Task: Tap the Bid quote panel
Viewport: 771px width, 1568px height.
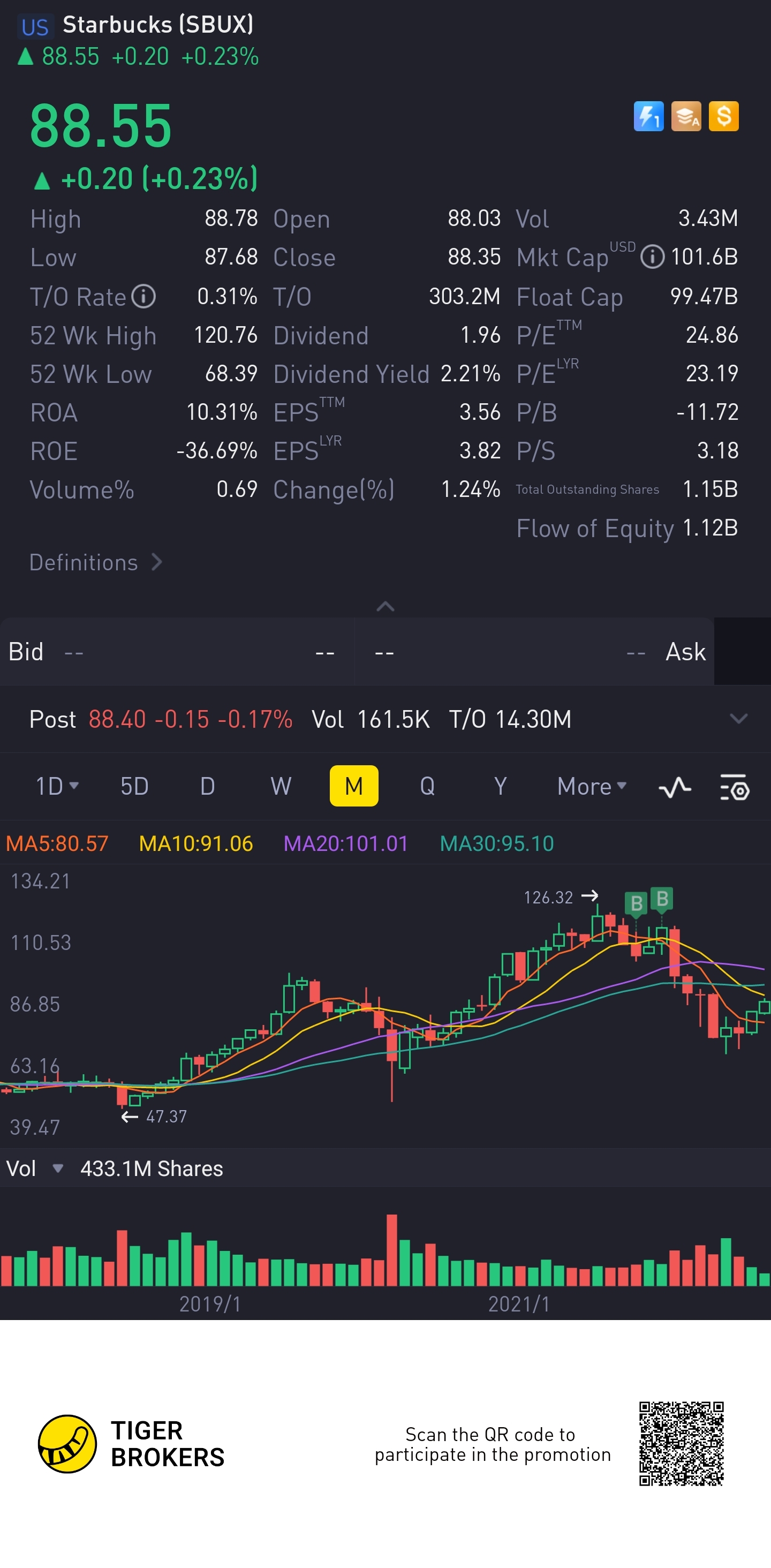Action: [x=177, y=652]
